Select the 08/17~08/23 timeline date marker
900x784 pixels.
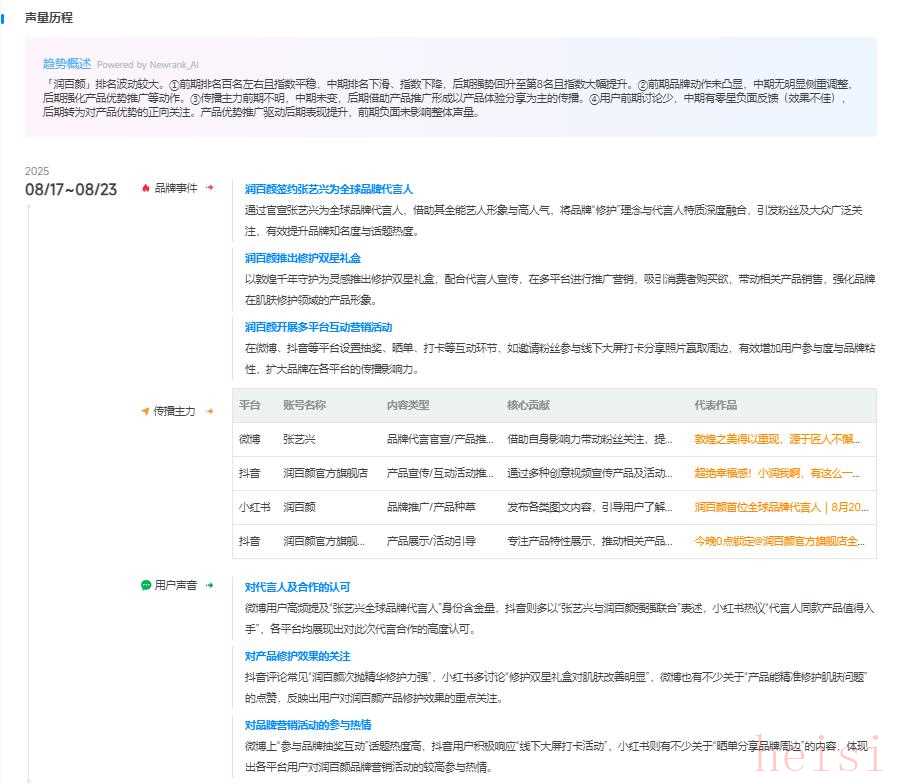coord(71,189)
